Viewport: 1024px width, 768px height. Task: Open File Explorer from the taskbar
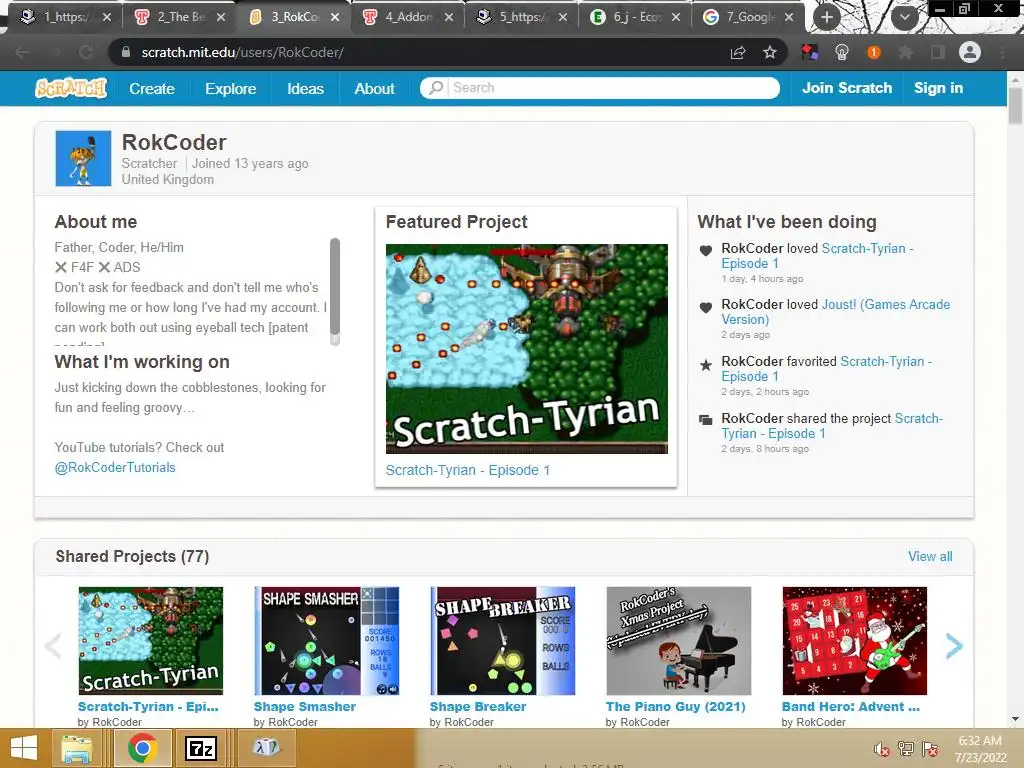click(x=76, y=748)
